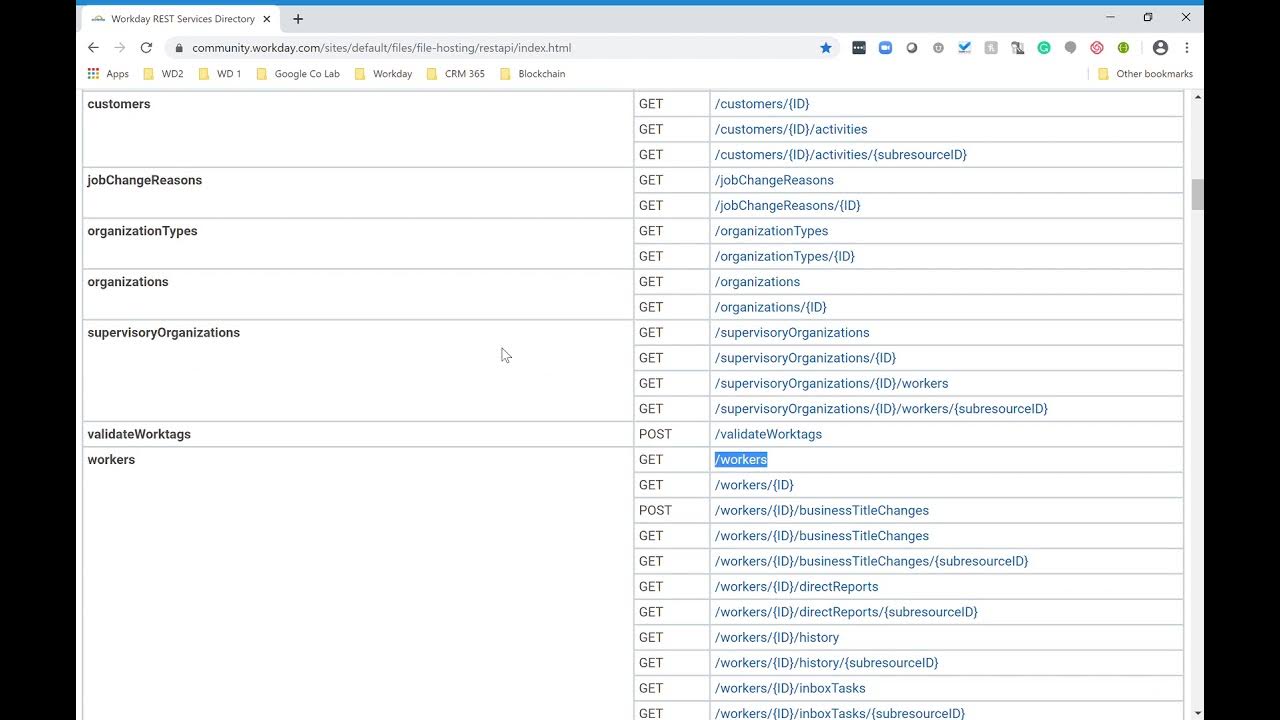Screen dimensions: 1280x720
Task: Click the scrollbar up arrow
Action: click(x=1197, y=97)
